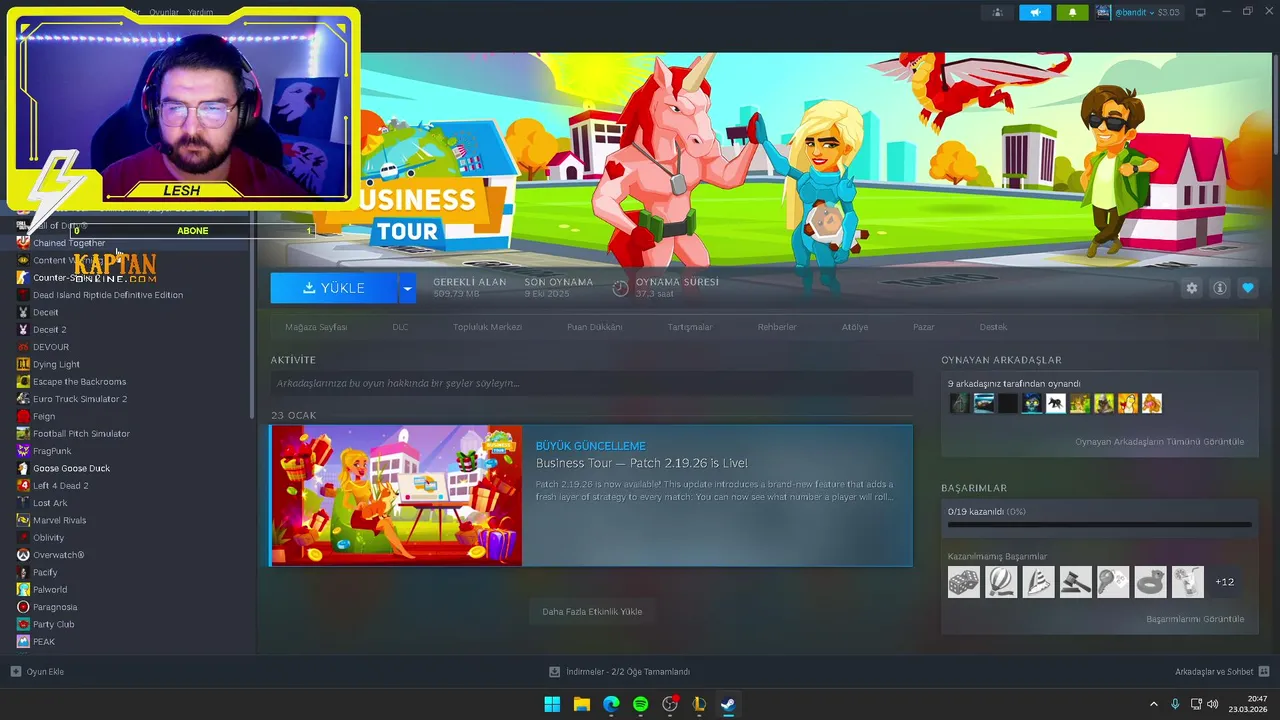
Task: Open Business Tour Patch 2.19.26 news thumbnail
Action: click(x=396, y=495)
